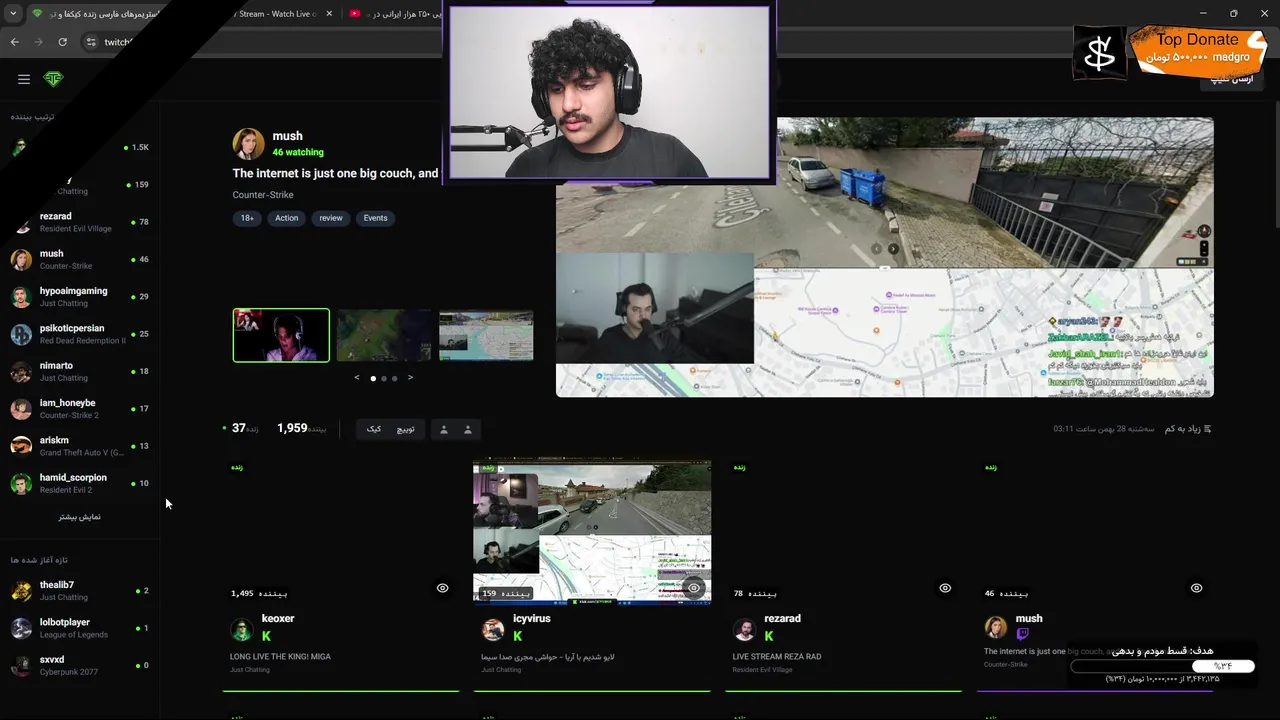Click the icyvirus card avatar
The width and height of the screenshot is (1280, 720).
[493, 629]
